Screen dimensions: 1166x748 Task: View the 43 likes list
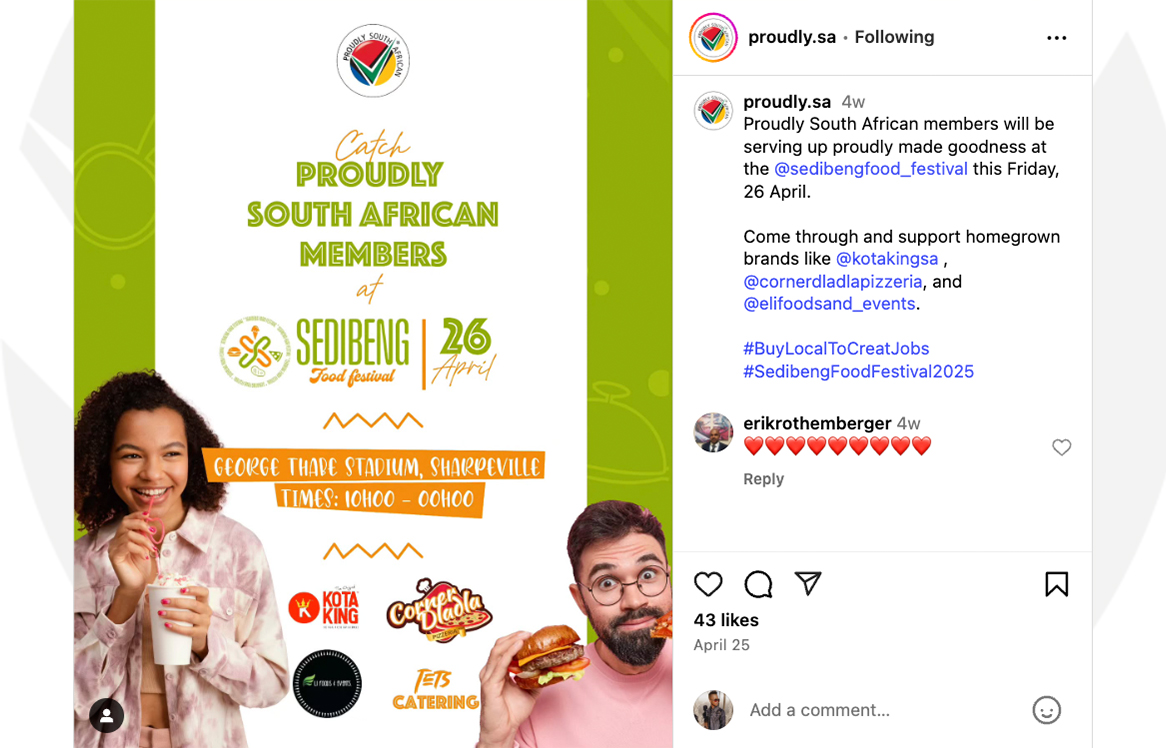click(x=726, y=620)
